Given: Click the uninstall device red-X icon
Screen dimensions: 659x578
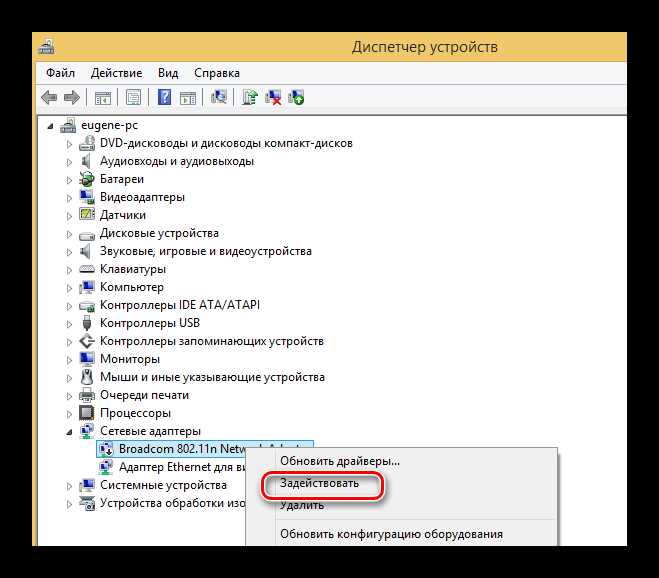Looking at the screenshot, I should [273, 97].
